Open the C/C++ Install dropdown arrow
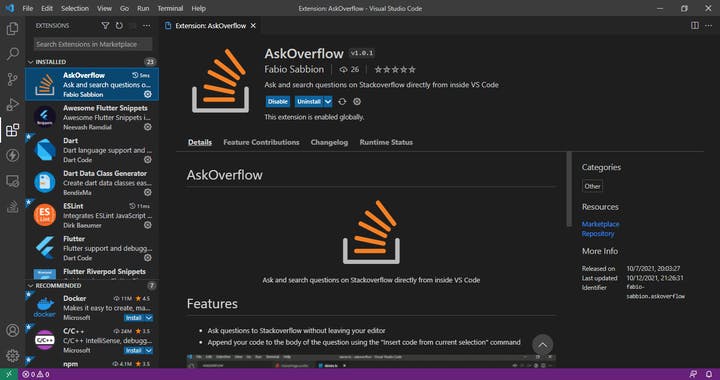Image resolution: width=720 pixels, height=380 pixels. pos(149,350)
